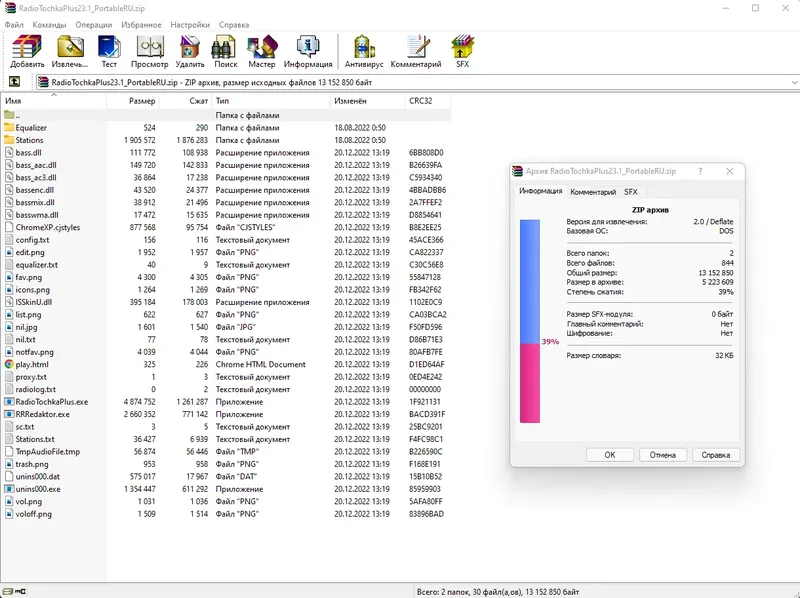The image size is (800, 598).
Task: Open the Избранное menu
Action: pos(141,24)
